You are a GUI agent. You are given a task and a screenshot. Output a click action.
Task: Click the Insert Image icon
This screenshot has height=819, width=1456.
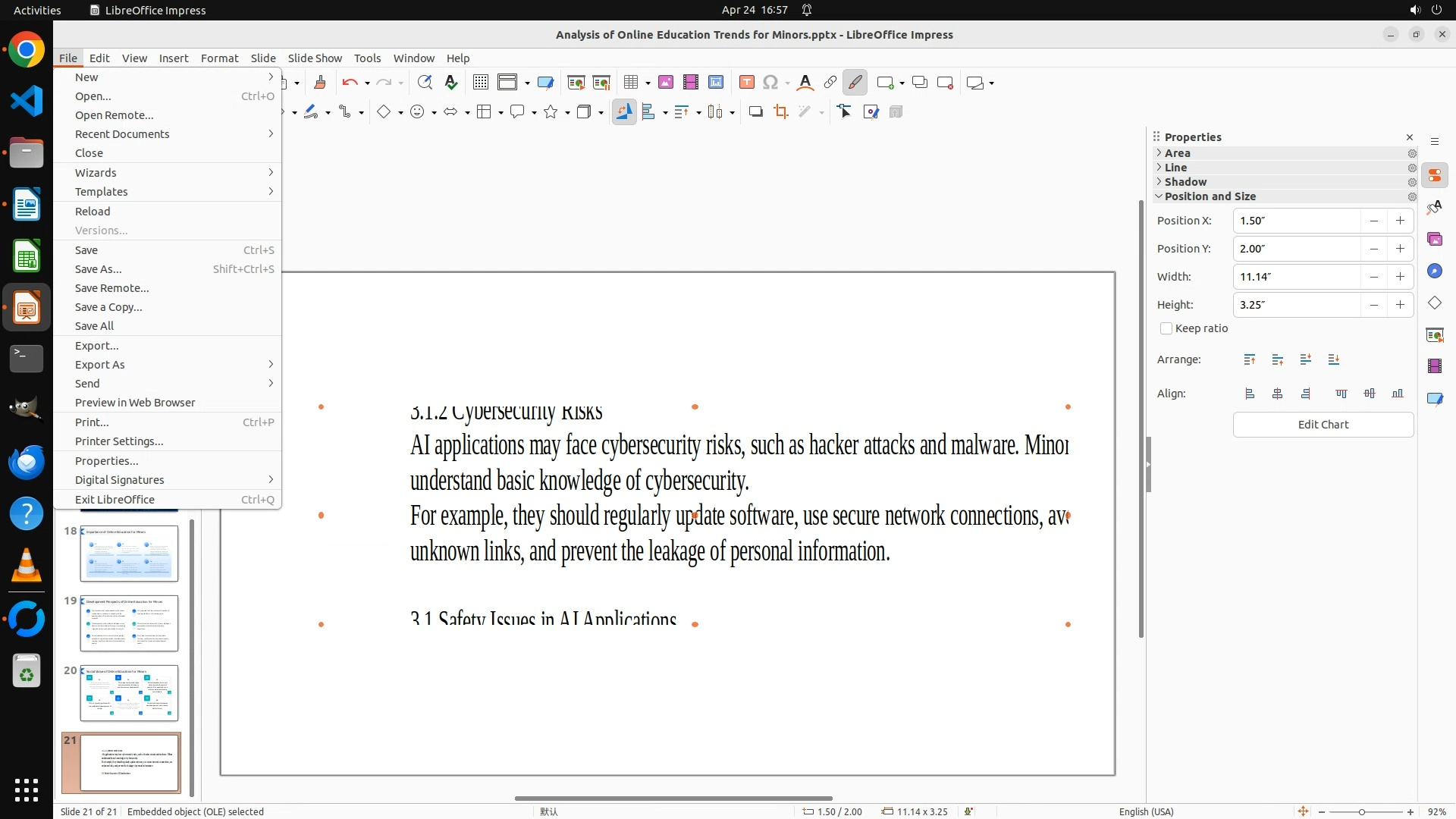tap(666, 83)
